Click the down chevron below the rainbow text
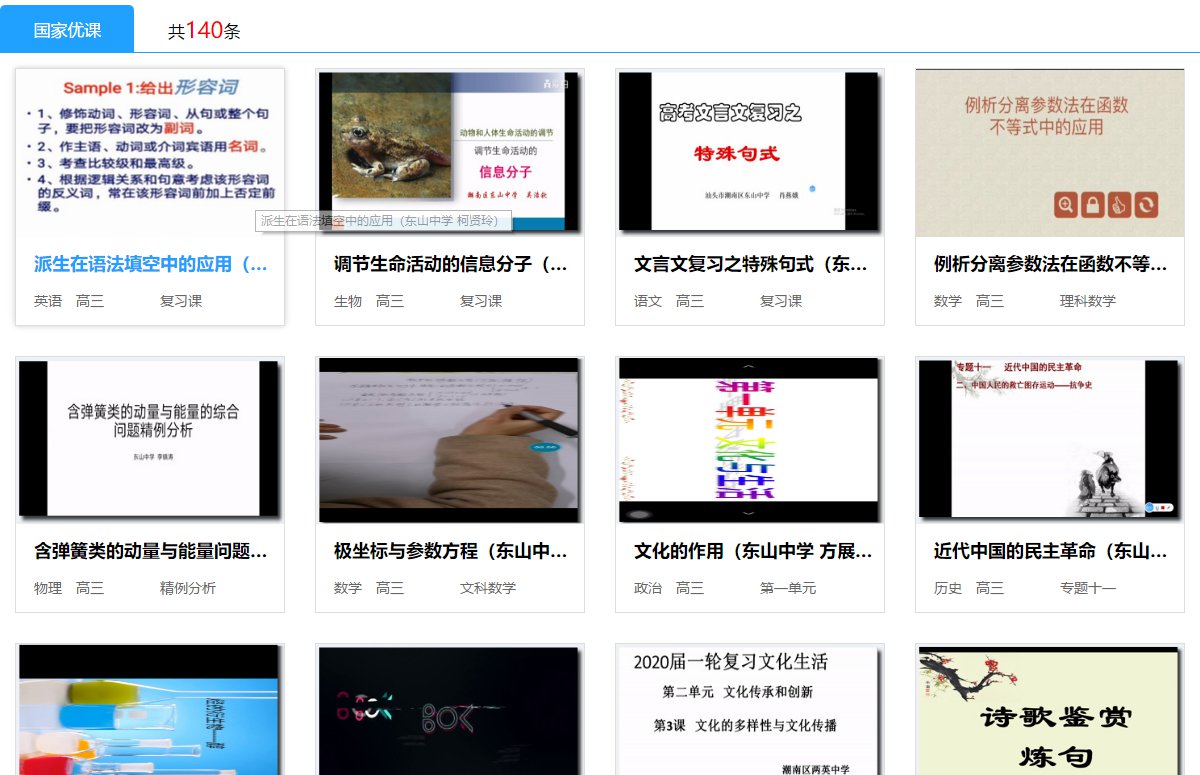The height and width of the screenshot is (775, 1200). (x=749, y=513)
